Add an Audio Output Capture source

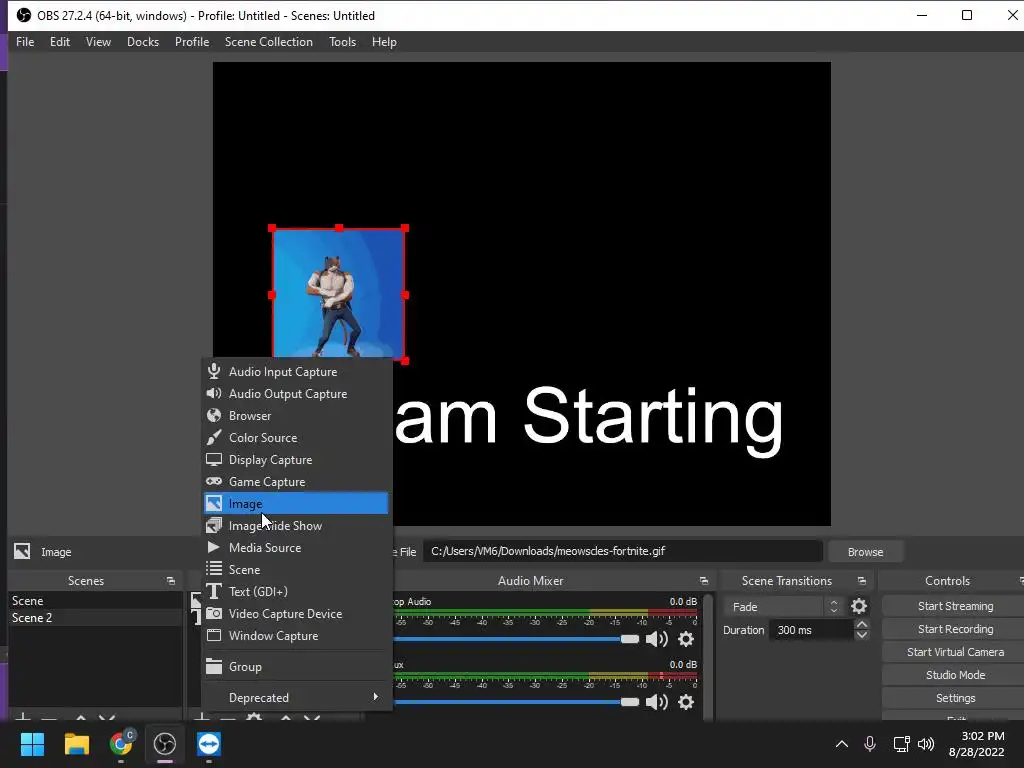pyautogui.click(x=295, y=394)
